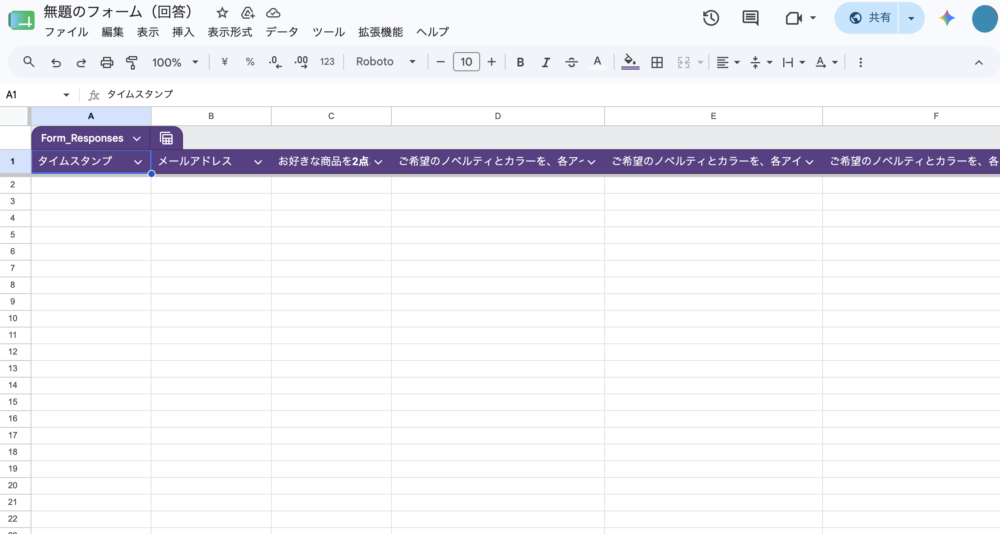
Task: Check the cloud save status icon
Action: [x=273, y=13]
